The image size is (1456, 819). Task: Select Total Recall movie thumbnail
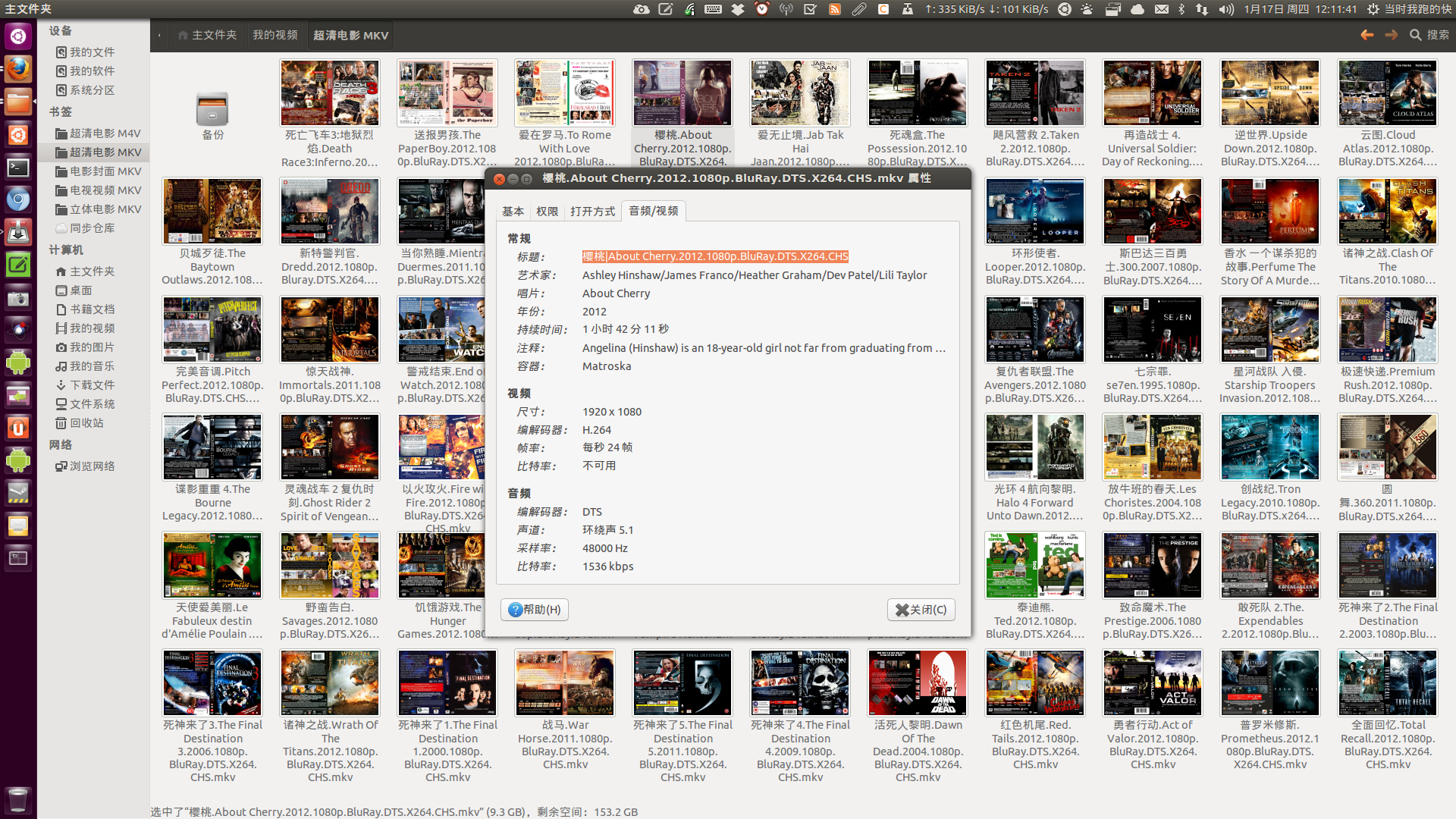(1388, 683)
